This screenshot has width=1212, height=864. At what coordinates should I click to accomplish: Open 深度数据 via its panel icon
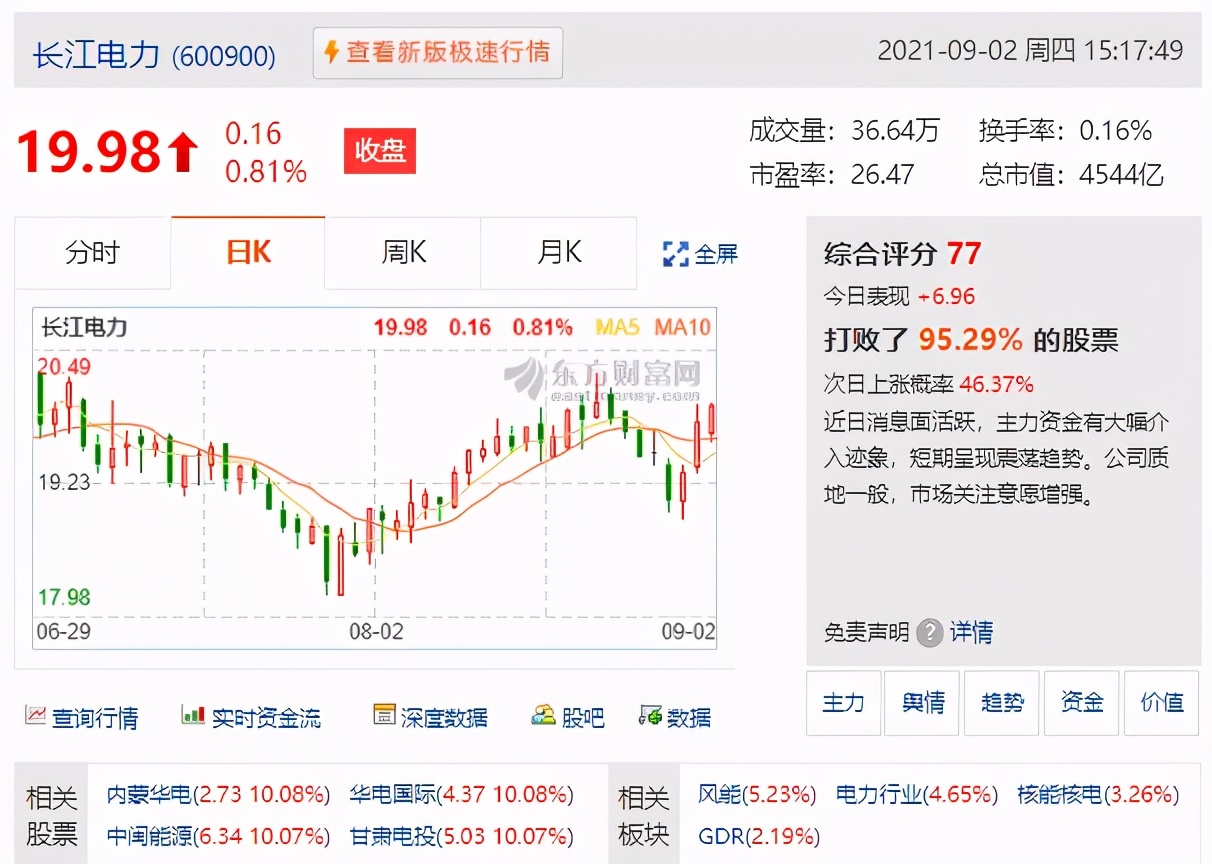point(383,716)
